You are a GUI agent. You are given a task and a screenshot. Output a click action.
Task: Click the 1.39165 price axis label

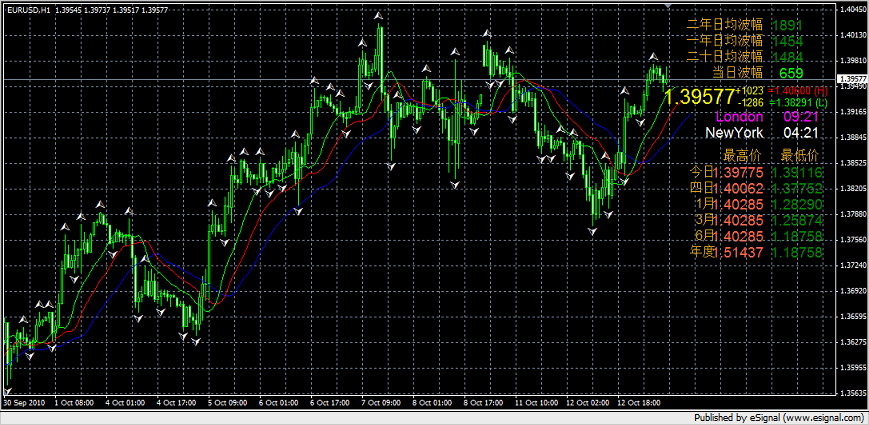point(854,111)
